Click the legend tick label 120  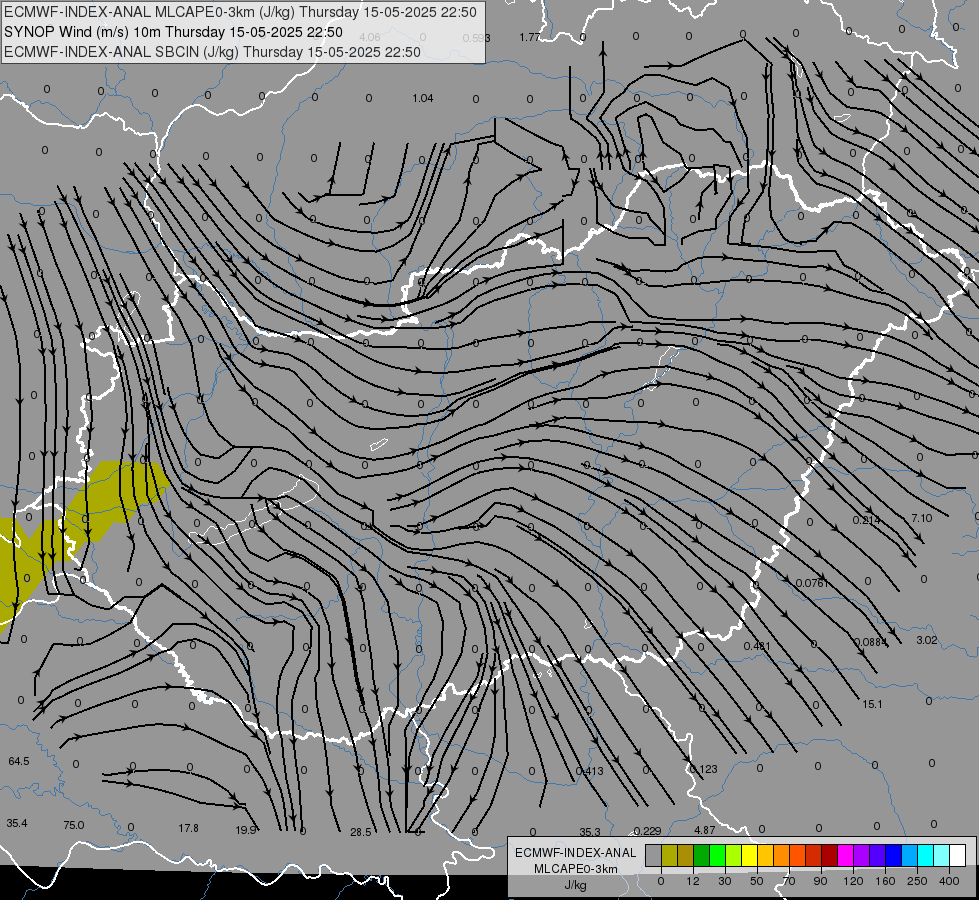(x=853, y=881)
